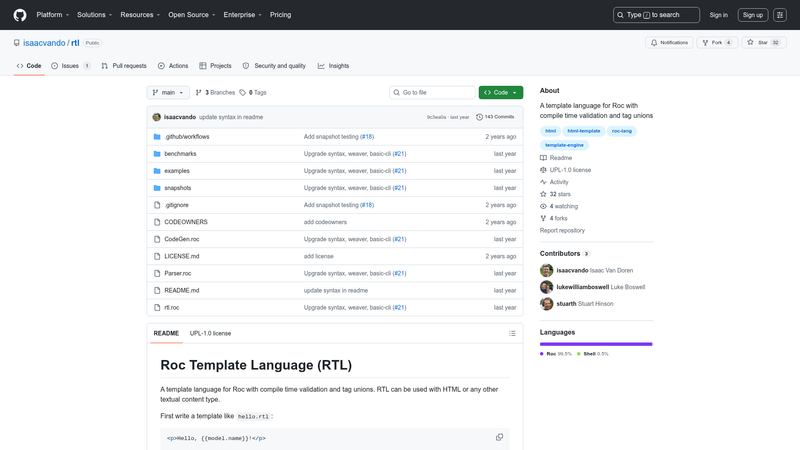Switch to UPL-1.0 license tab in README panel
800x450 pixels.
pyautogui.click(x=210, y=333)
